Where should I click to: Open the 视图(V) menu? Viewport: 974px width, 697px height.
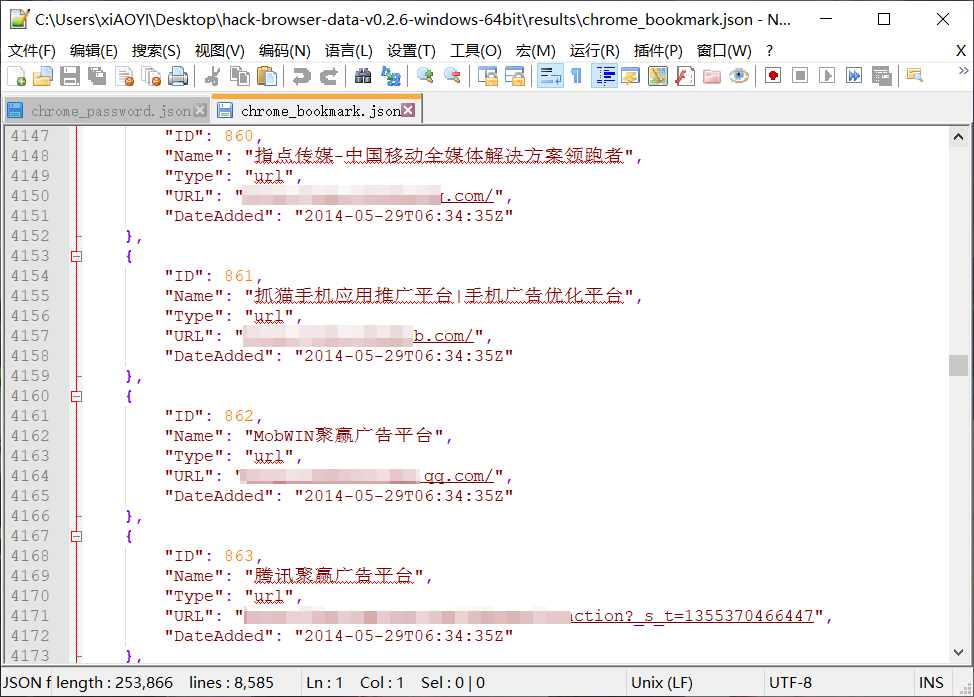tap(219, 51)
